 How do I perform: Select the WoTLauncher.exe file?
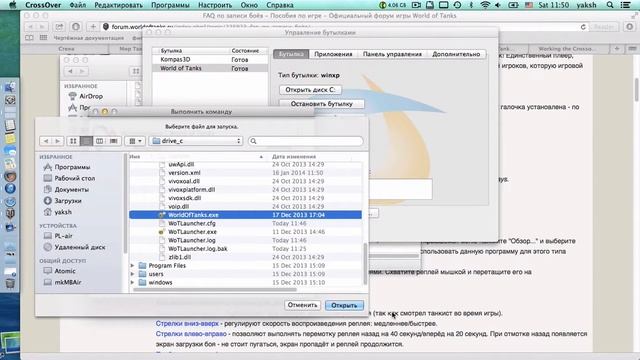[x=245, y=232]
